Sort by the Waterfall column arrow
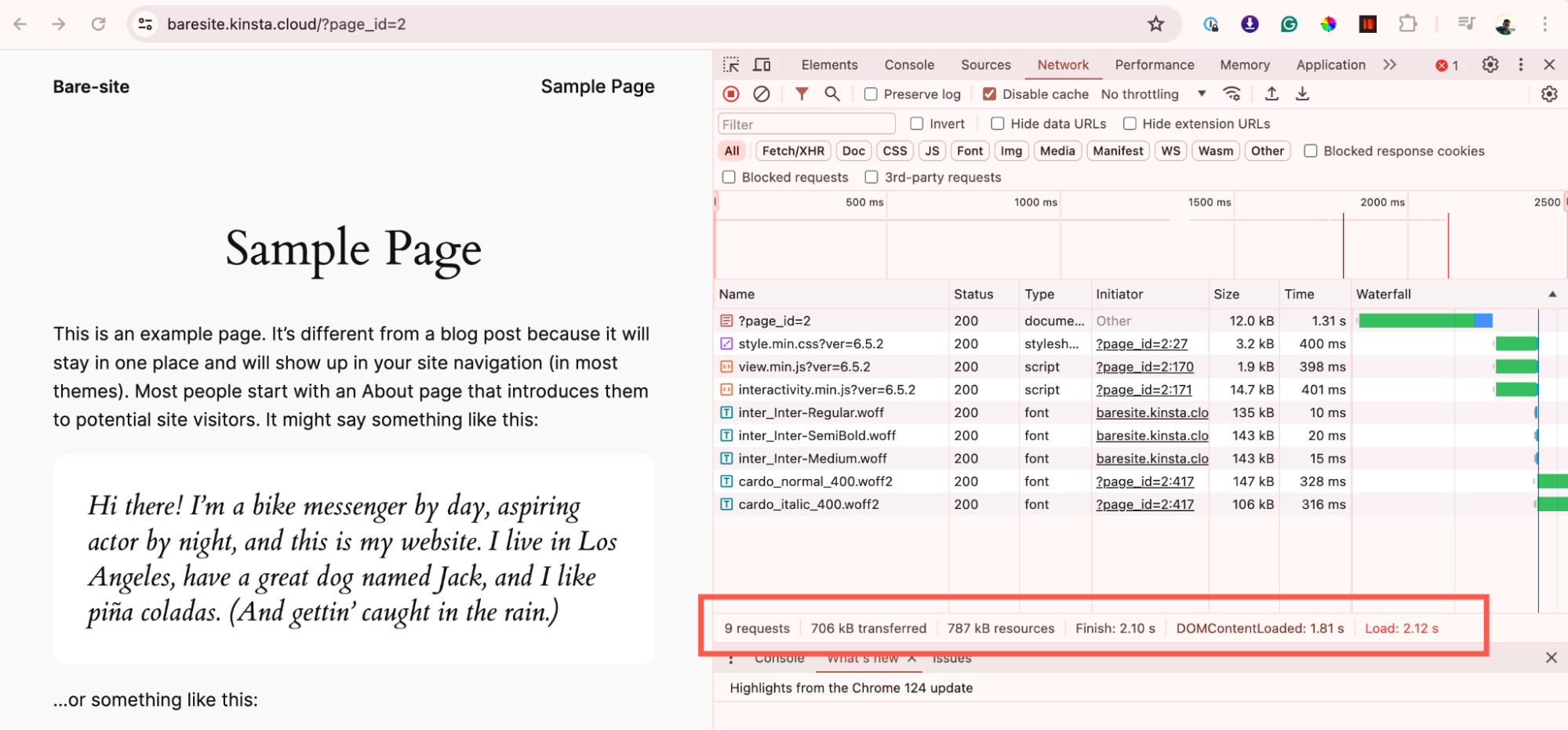The height and width of the screenshot is (730, 1568). point(1552,294)
